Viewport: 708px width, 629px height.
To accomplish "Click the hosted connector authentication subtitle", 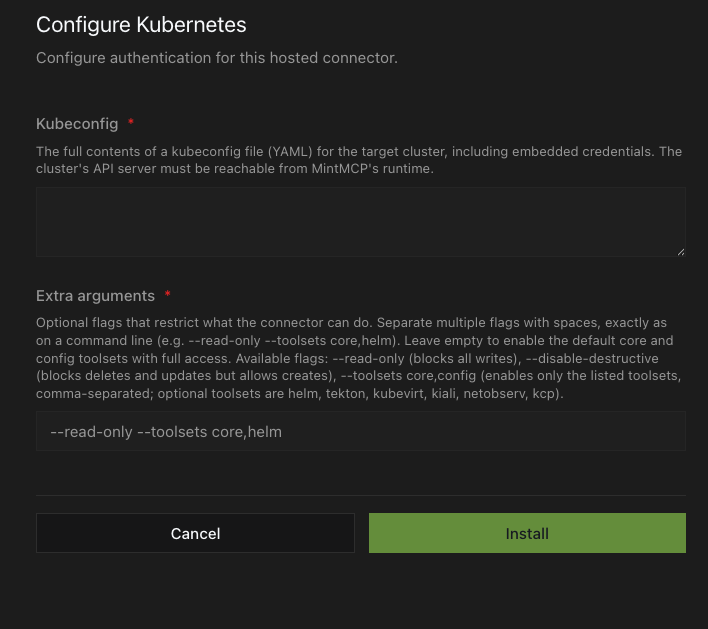I will click(x=217, y=58).
